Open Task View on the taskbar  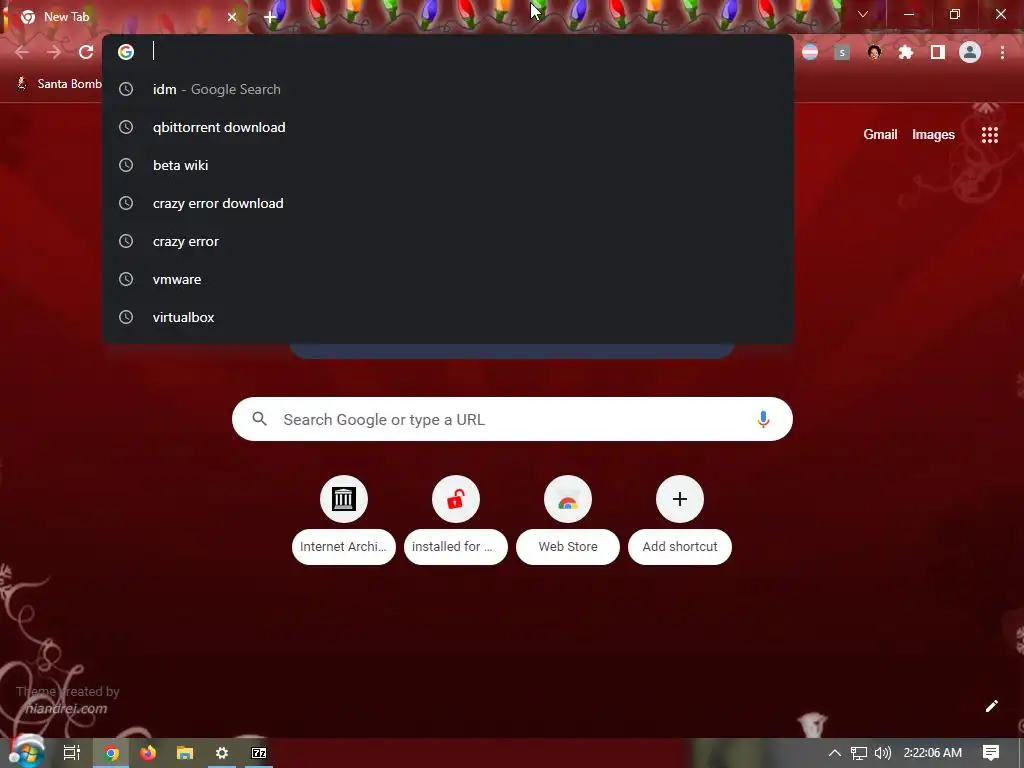pos(72,753)
